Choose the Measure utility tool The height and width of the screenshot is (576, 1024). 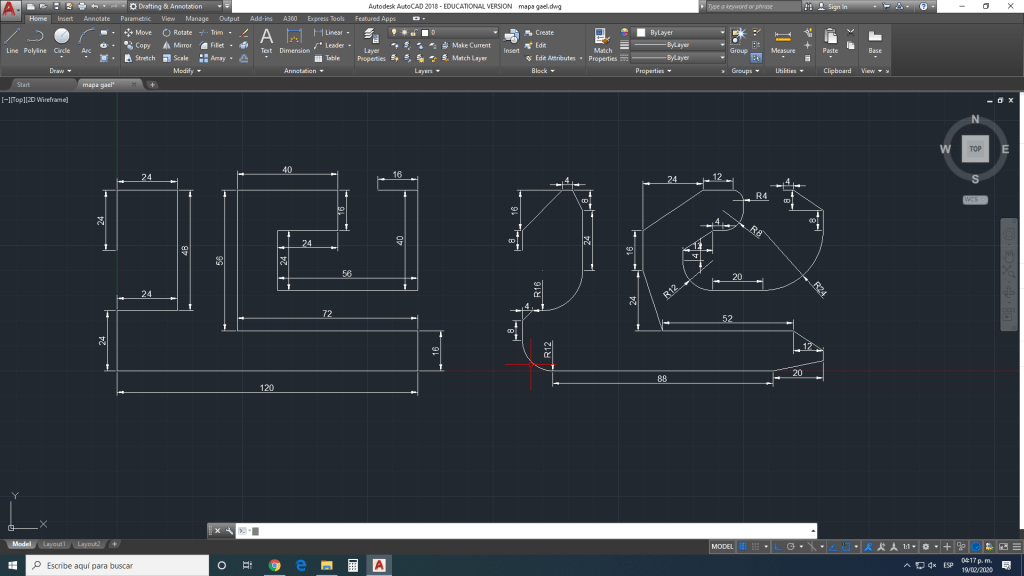[x=783, y=40]
